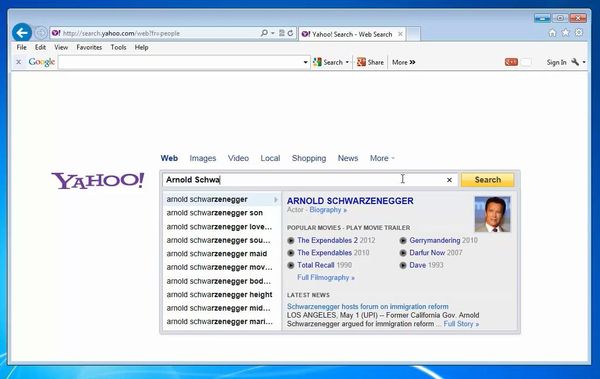The image size is (600, 379).
Task: Play the Total Recall trailer icon
Action: pos(291,265)
